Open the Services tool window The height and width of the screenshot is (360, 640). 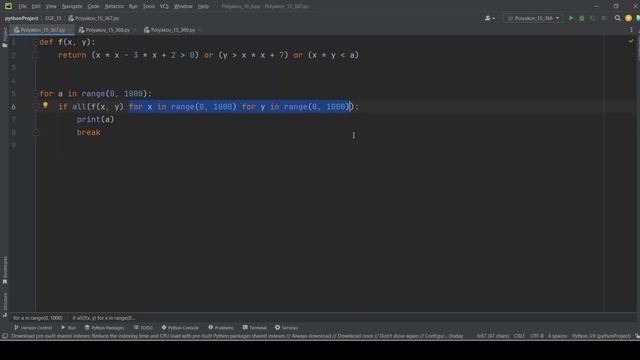point(286,328)
